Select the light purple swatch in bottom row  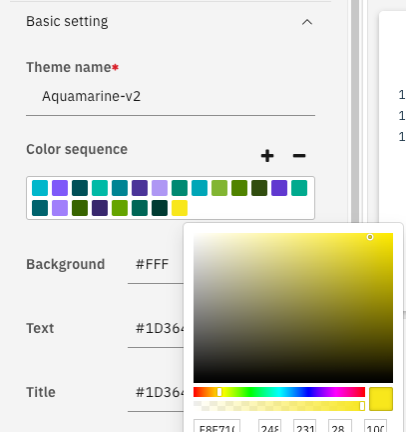tap(60, 208)
